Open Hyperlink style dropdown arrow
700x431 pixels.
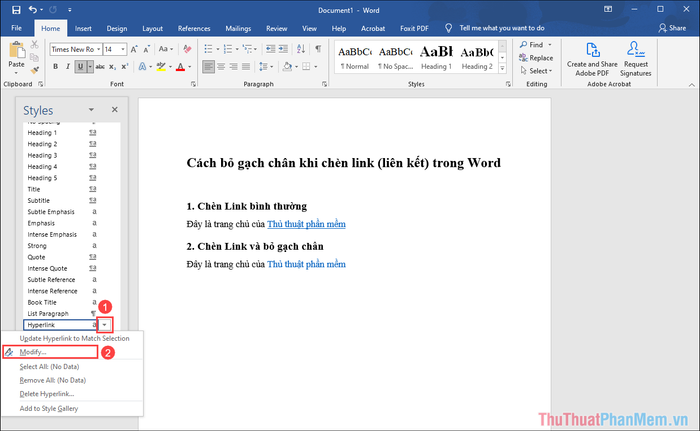(x=104, y=325)
